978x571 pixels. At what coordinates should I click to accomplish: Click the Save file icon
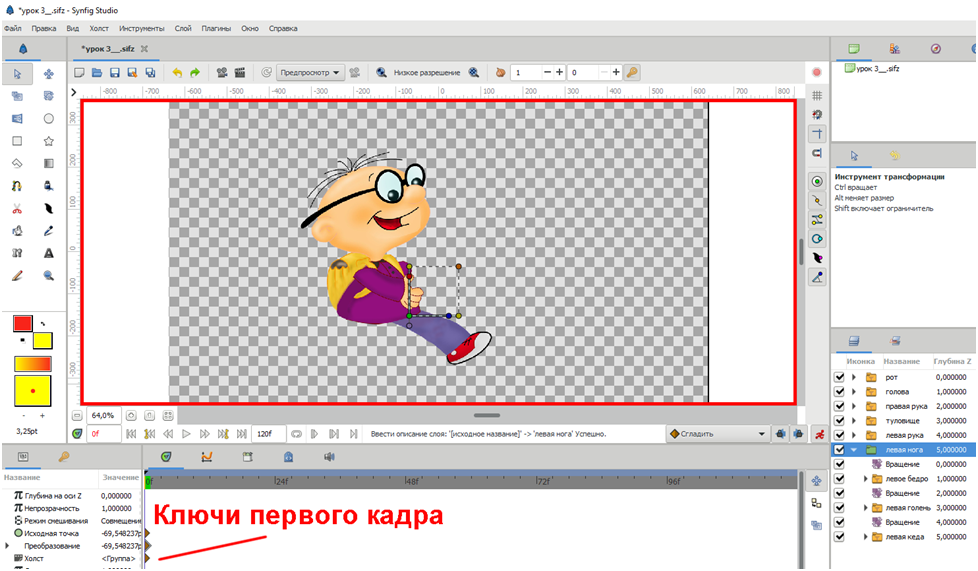pos(115,72)
